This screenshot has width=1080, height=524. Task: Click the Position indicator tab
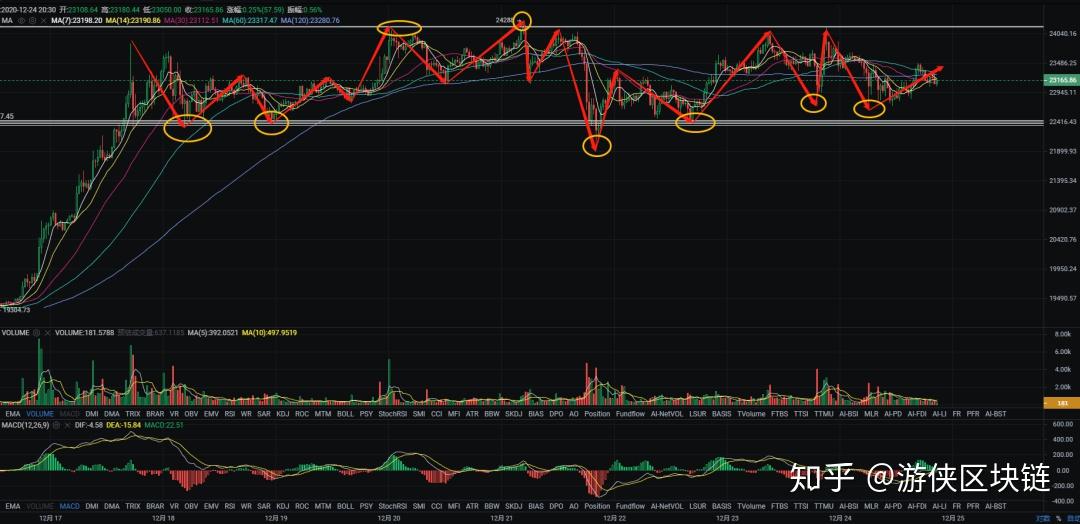click(597, 413)
